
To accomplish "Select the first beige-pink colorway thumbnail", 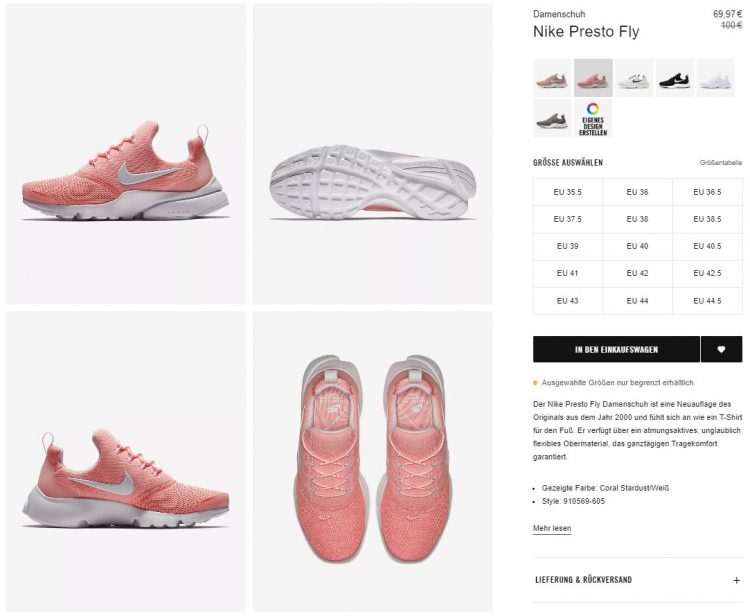I will pos(552,78).
